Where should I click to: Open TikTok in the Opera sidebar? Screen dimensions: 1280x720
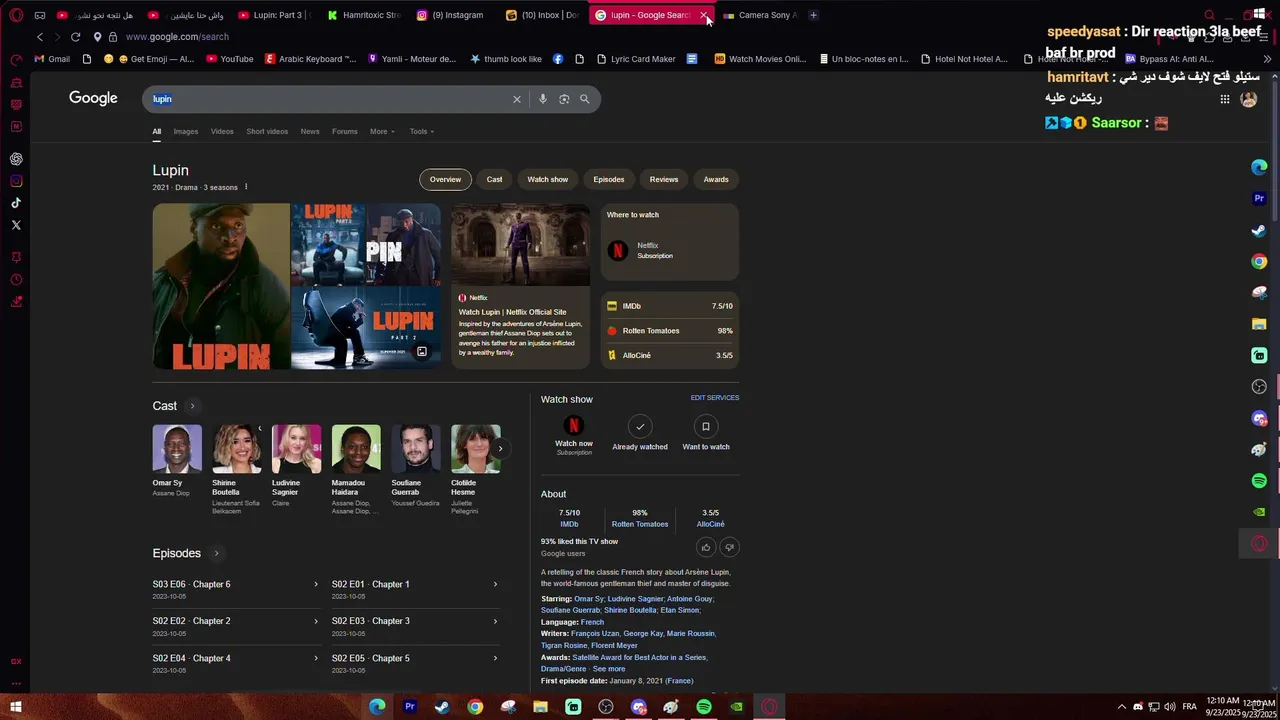click(x=16, y=203)
